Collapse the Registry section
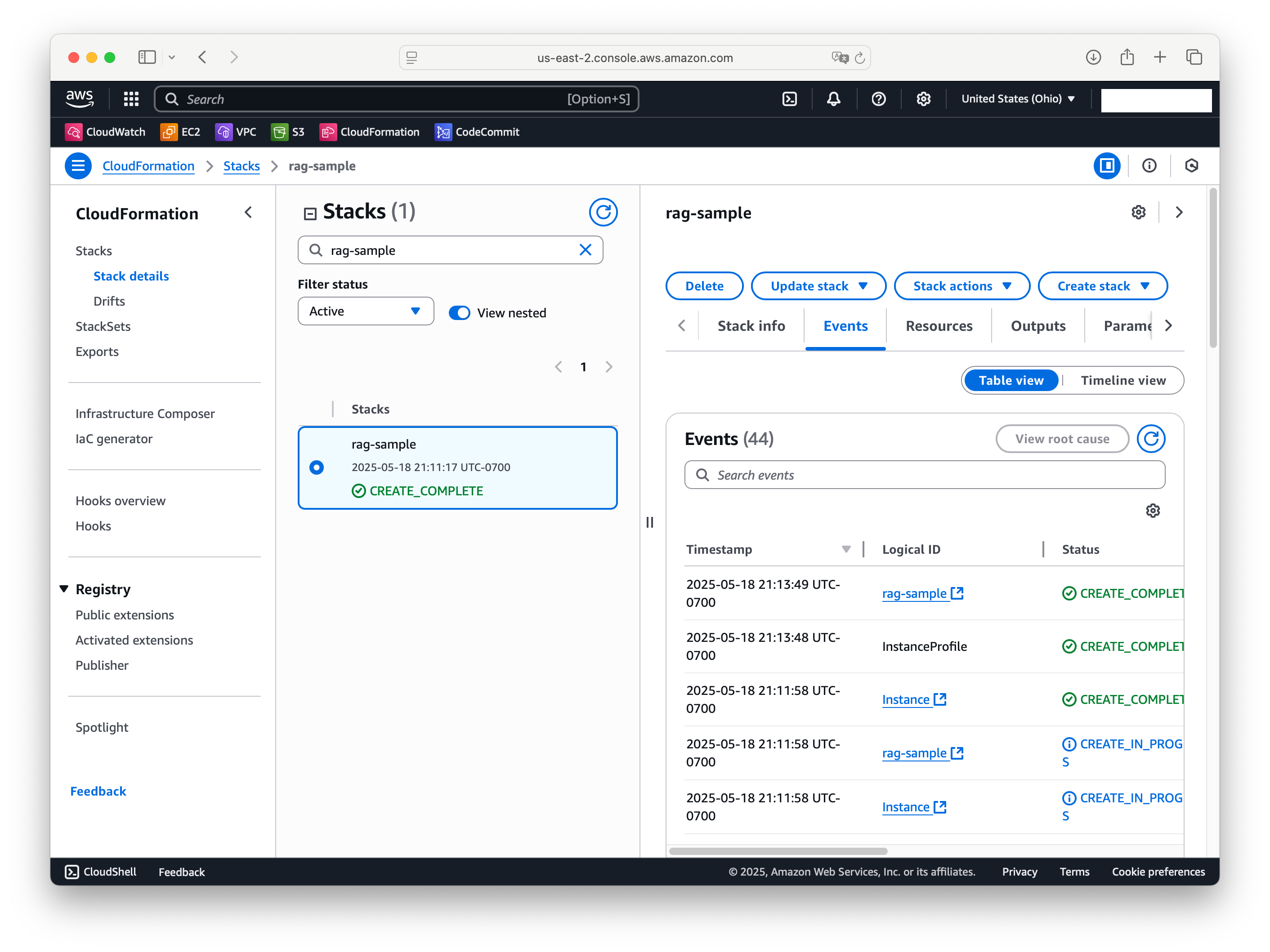The image size is (1270, 952). pos(64,589)
